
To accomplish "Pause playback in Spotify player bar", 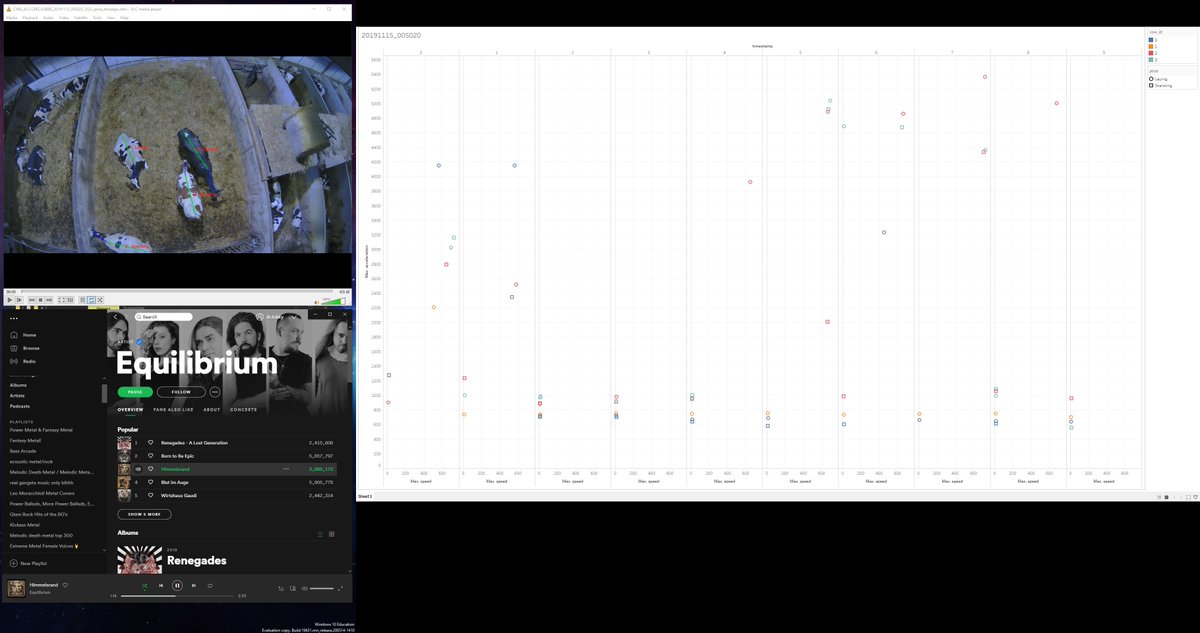I will click(x=177, y=585).
